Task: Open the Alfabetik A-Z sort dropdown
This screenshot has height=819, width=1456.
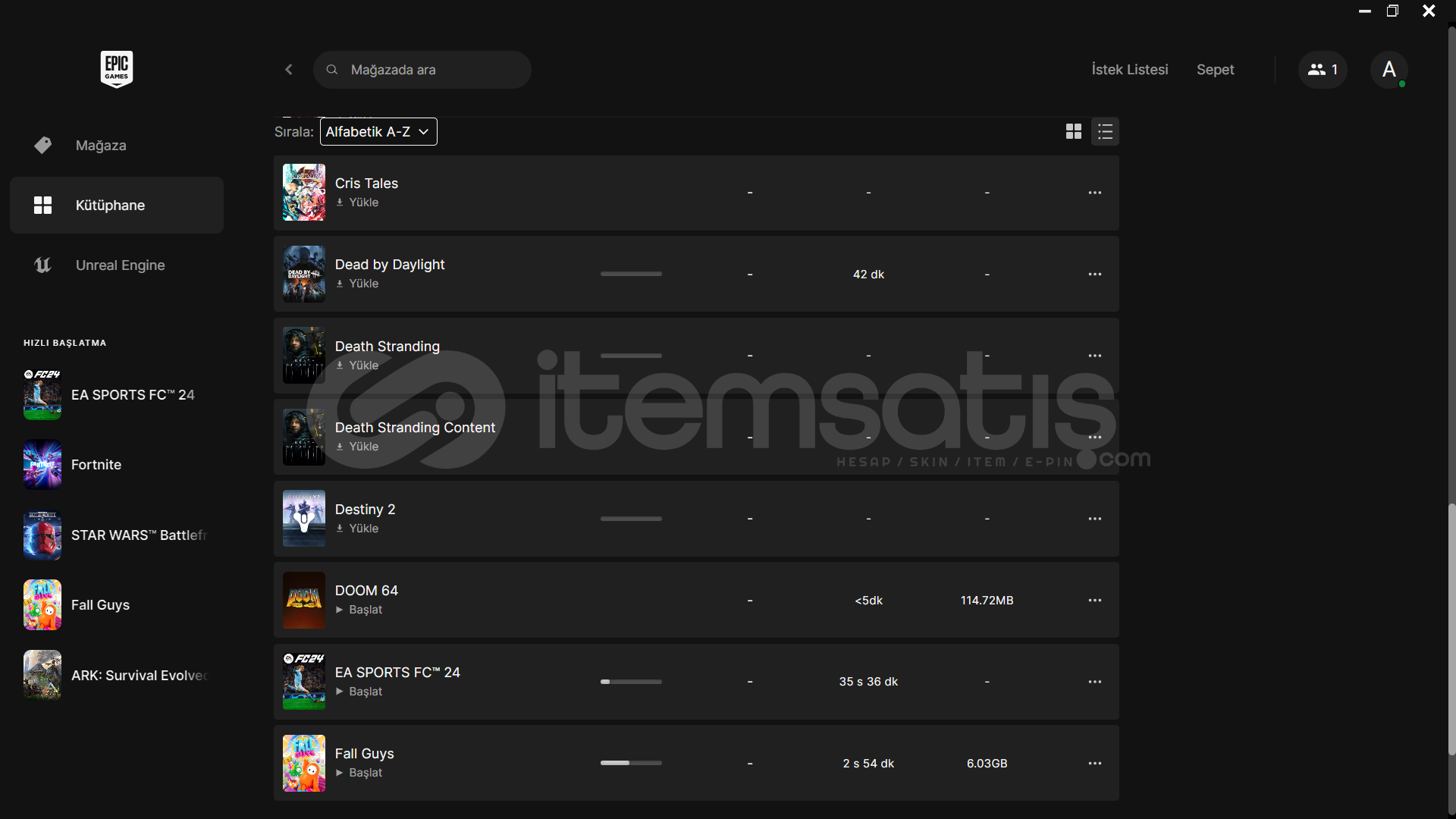Action: 378,132
